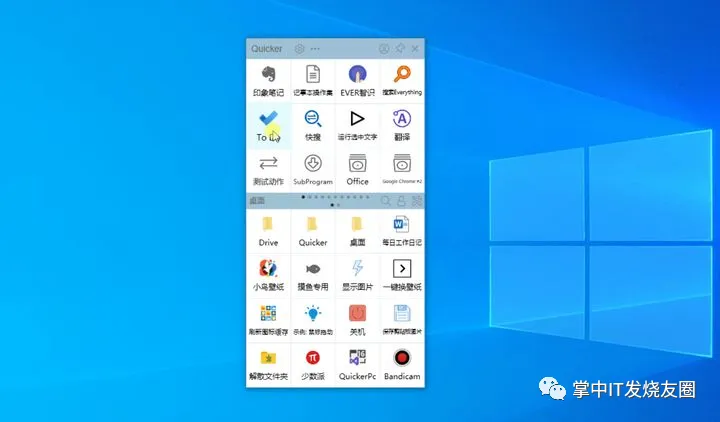Click the Quicker title text
The height and width of the screenshot is (422, 720).
click(266, 49)
